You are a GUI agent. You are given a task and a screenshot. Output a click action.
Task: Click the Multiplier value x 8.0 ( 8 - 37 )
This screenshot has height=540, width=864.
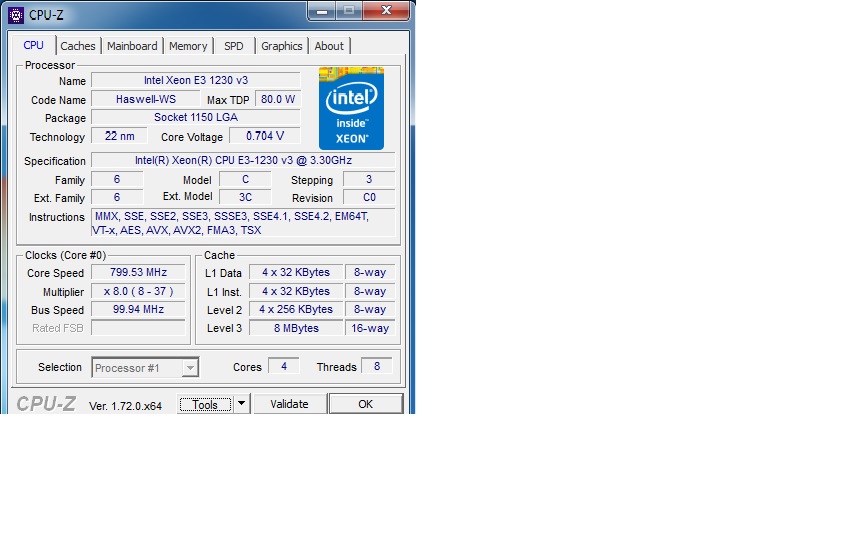click(x=138, y=291)
